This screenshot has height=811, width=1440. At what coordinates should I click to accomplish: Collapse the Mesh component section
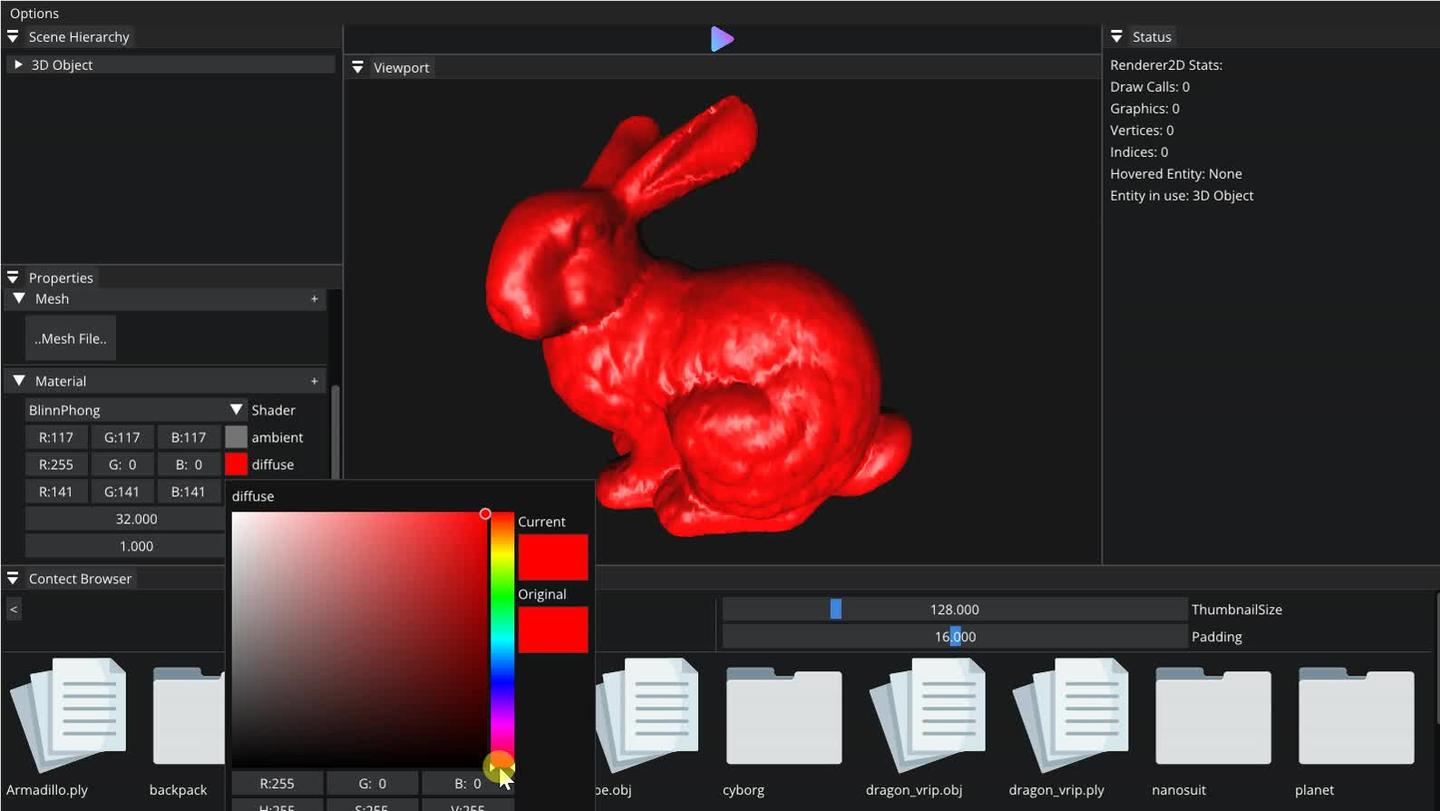(19, 299)
